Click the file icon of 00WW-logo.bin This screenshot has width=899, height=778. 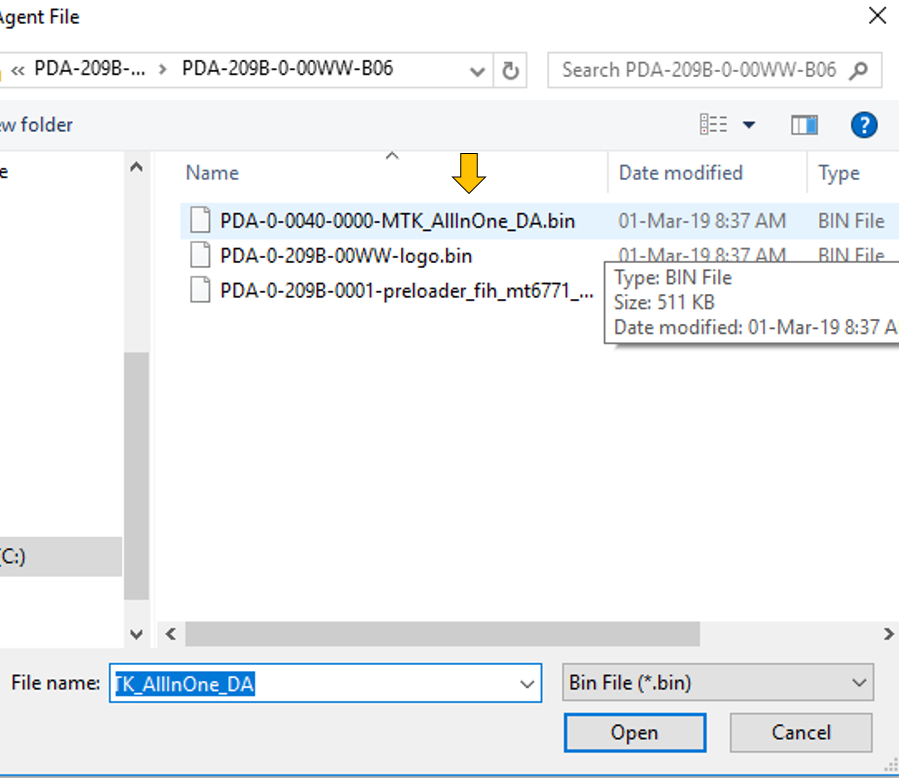click(201, 256)
